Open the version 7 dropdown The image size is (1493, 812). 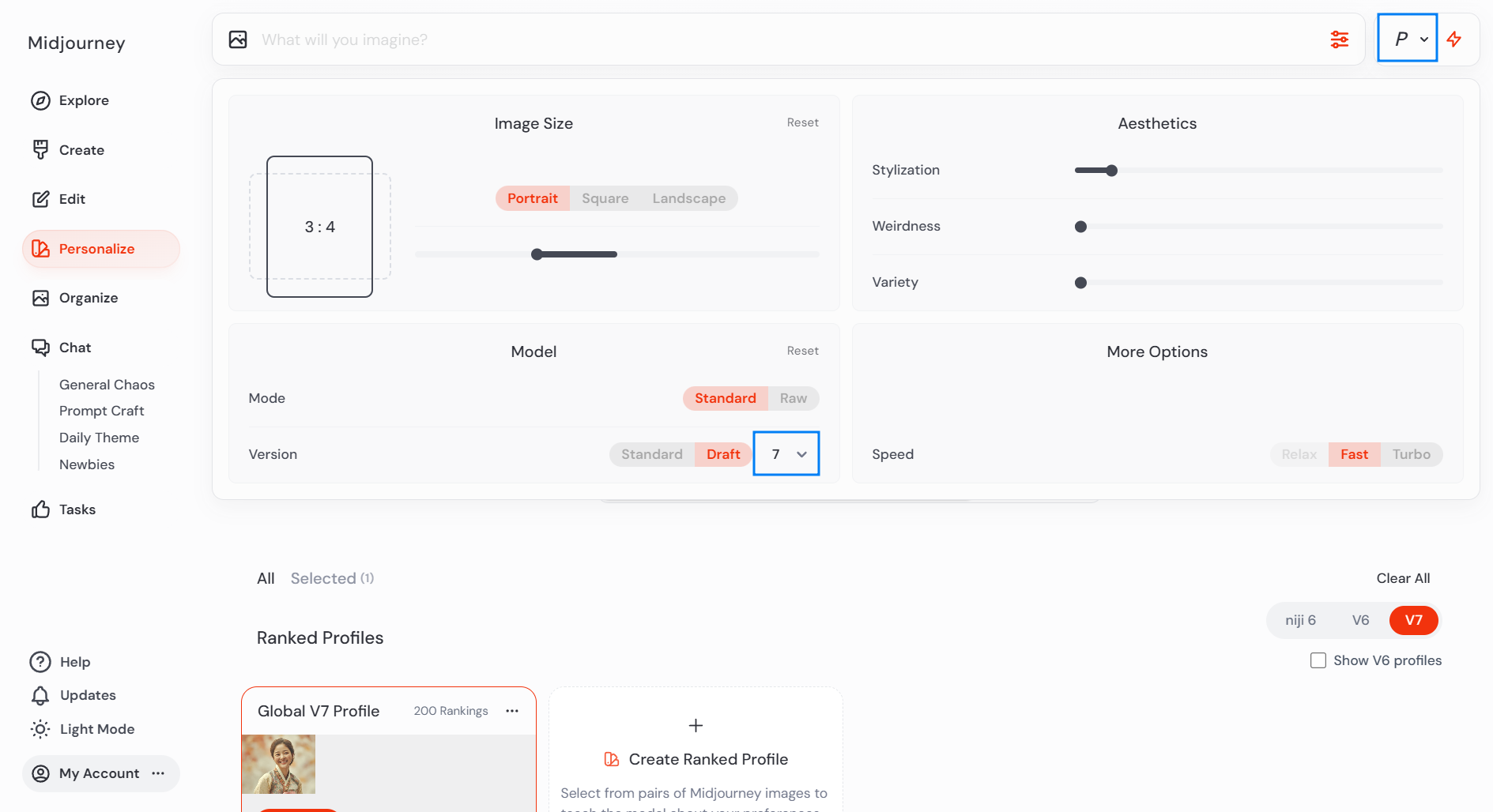786,453
